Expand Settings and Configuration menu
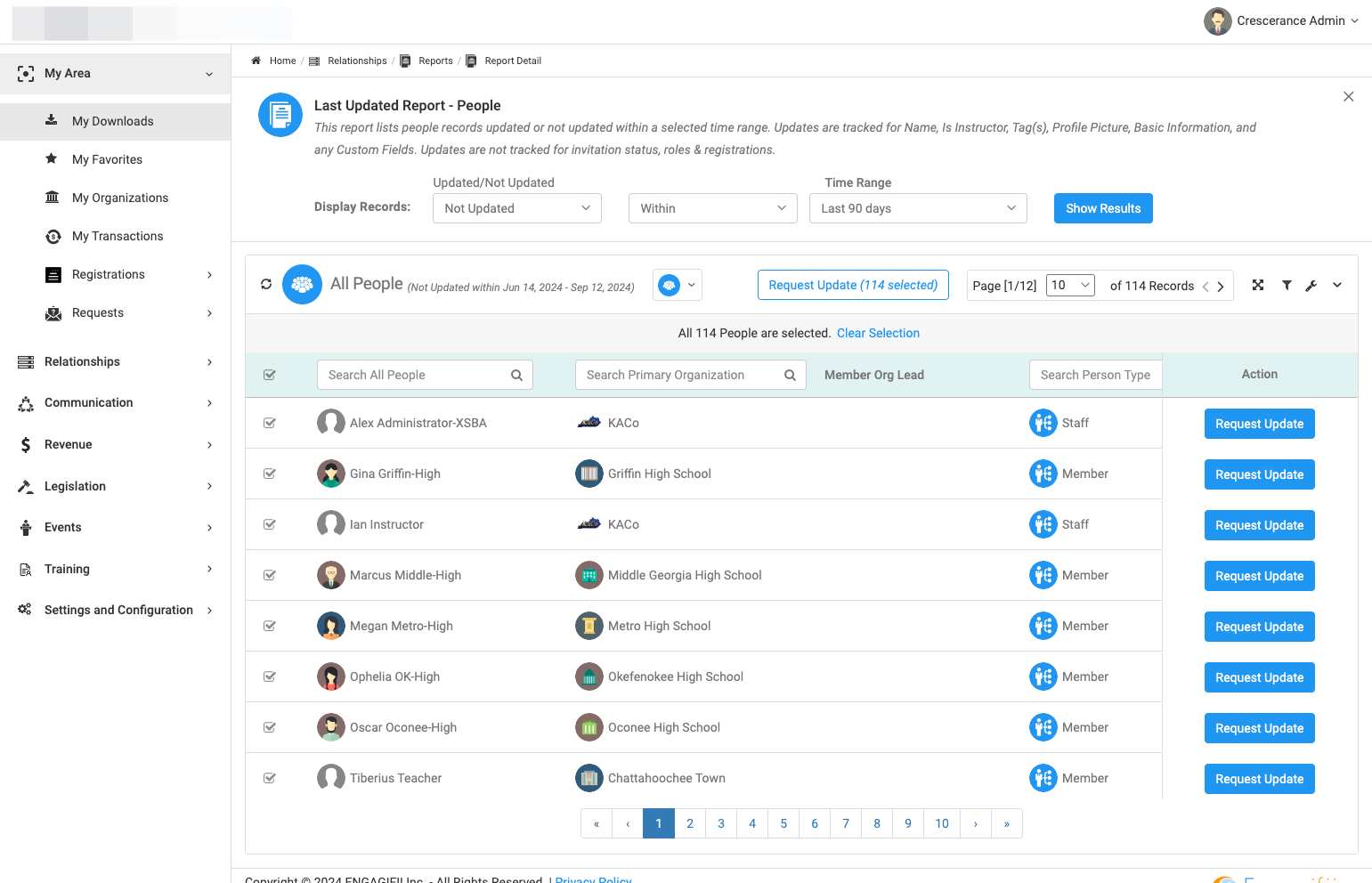This screenshot has width=1372, height=883. click(x=115, y=610)
